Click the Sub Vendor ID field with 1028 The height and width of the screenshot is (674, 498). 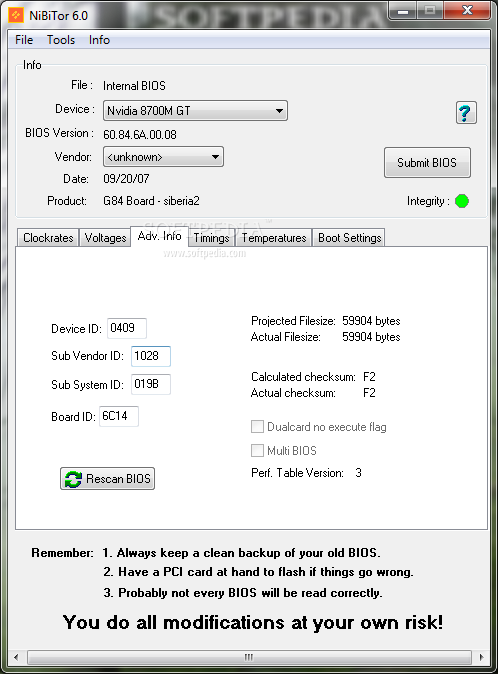(x=151, y=356)
